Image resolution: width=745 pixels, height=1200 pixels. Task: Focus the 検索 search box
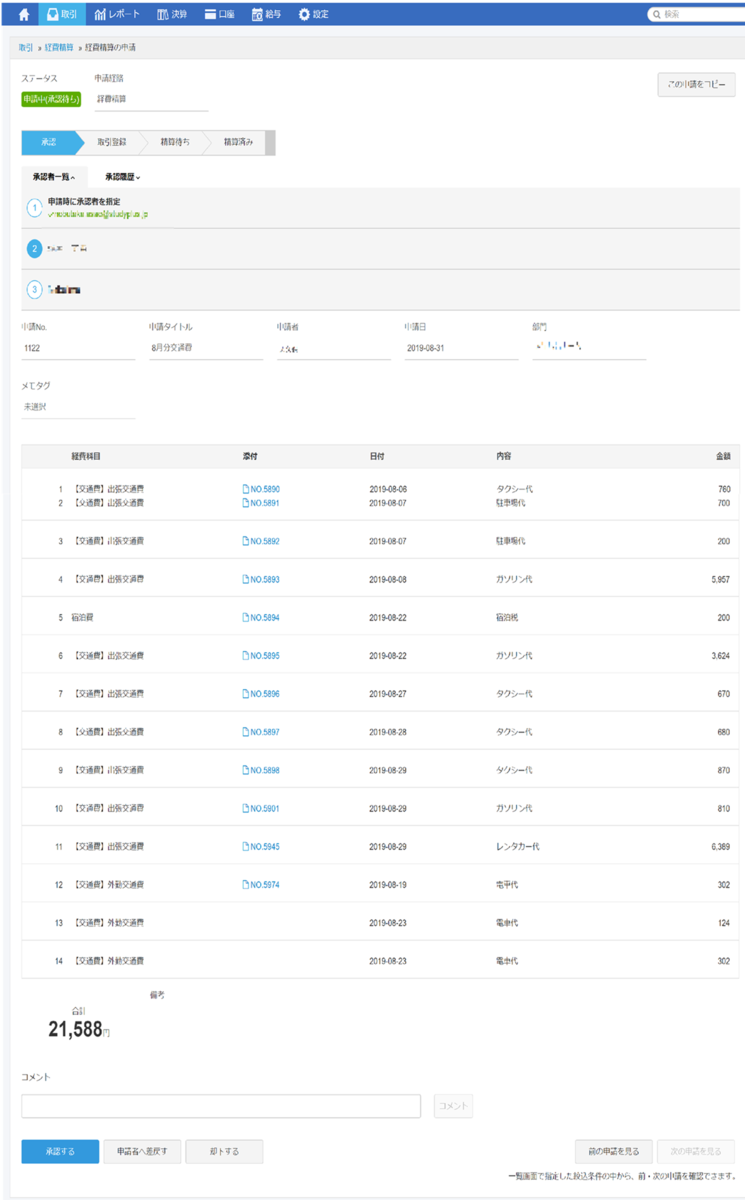click(x=696, y=15)
